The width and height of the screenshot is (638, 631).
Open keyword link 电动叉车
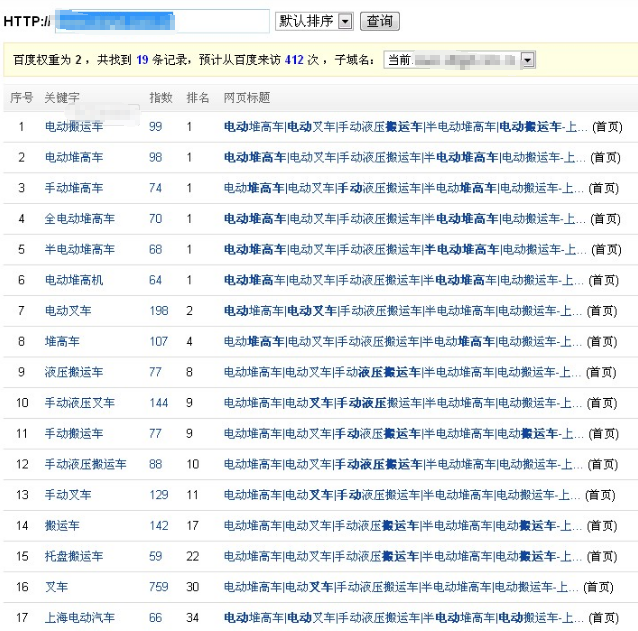(68, 310)
